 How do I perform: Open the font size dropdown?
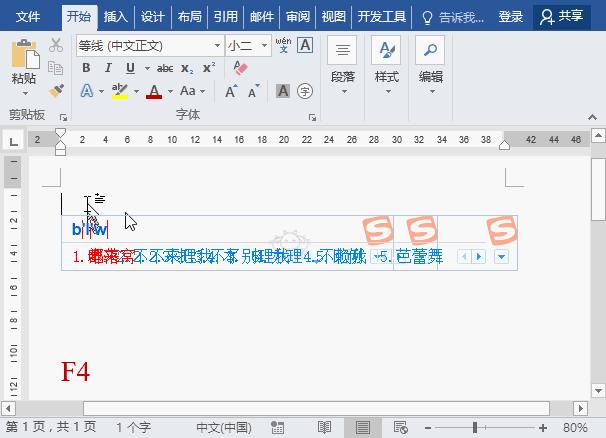[x=264, y=46]
